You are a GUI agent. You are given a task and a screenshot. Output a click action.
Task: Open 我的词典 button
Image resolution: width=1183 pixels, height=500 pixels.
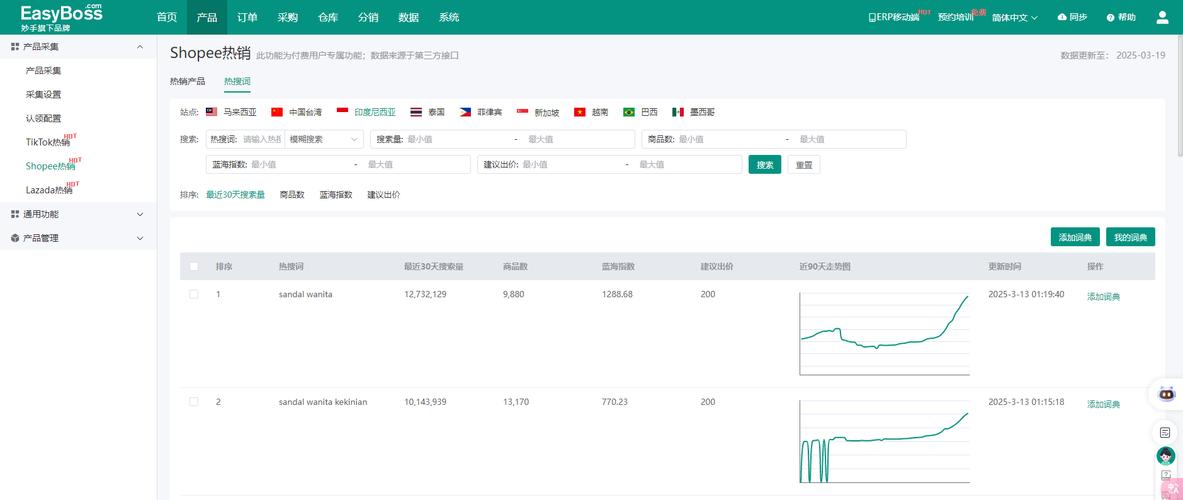[x=1130, y=237]
